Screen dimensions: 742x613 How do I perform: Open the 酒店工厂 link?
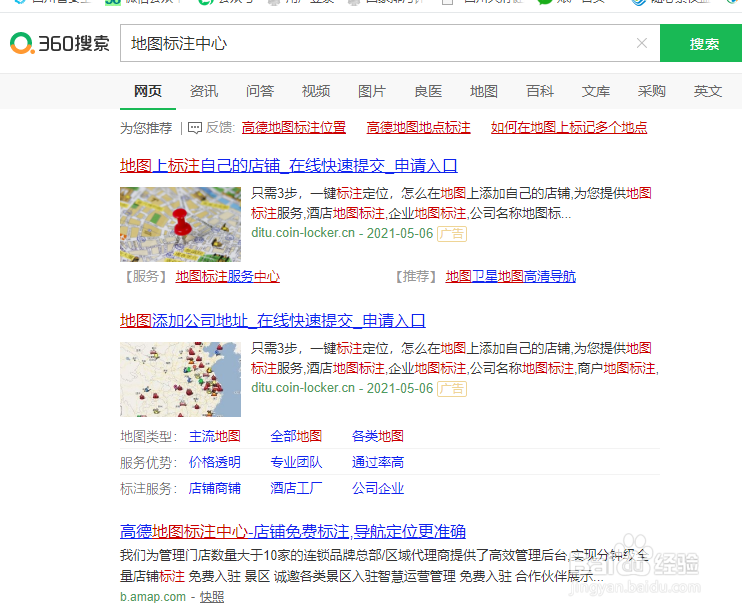[x=296, y=488]
